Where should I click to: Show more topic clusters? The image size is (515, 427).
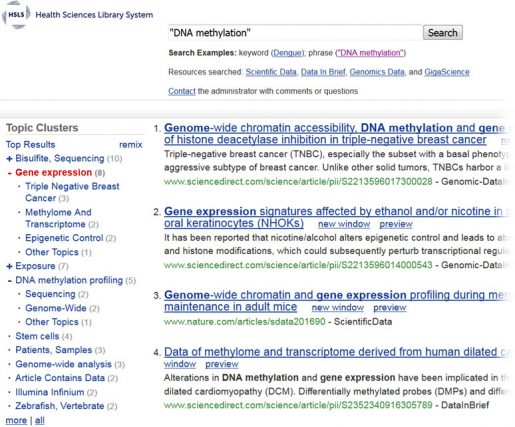(16, 421)
